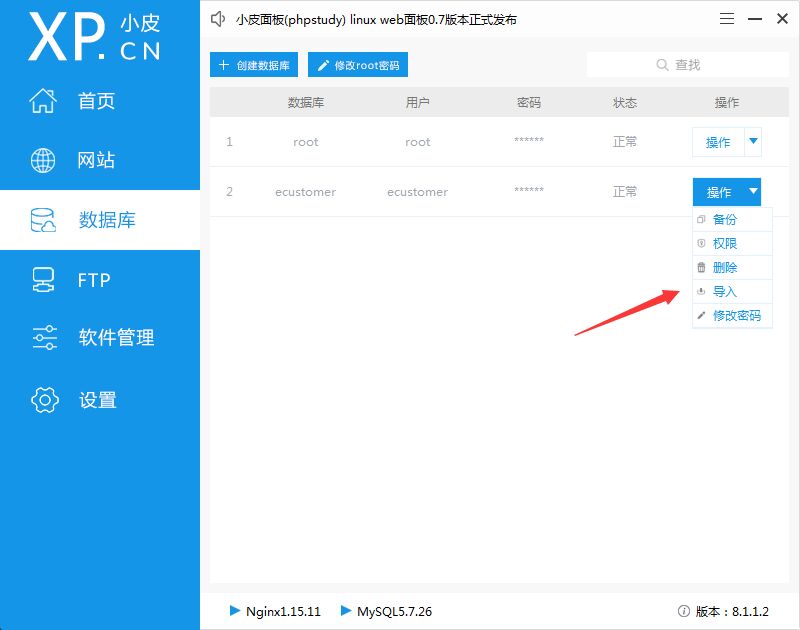The image size is (800, 630).
Task: Click 状态 column header
Action: point(624,103)
